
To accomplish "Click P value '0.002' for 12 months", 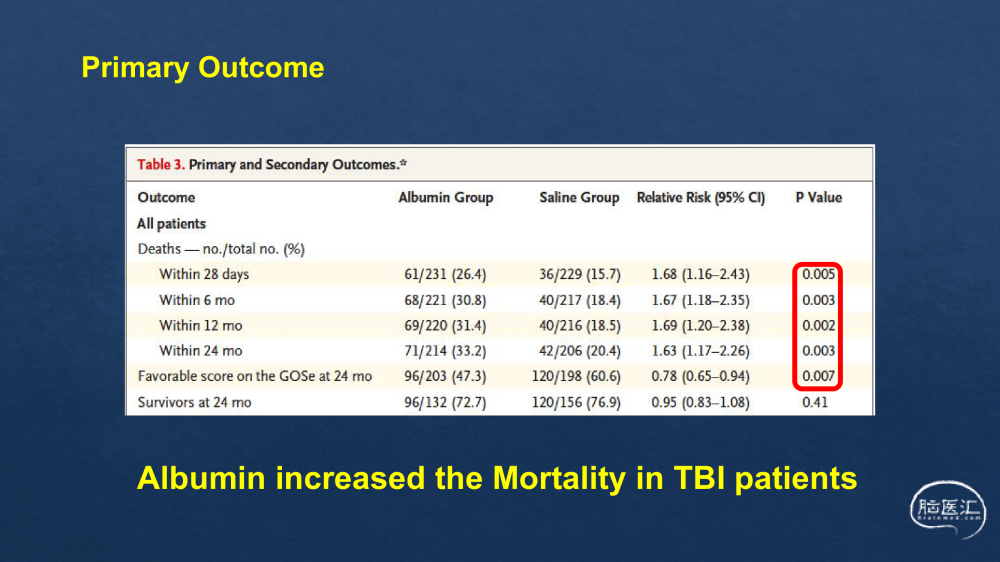I will [x=818, y=325].
